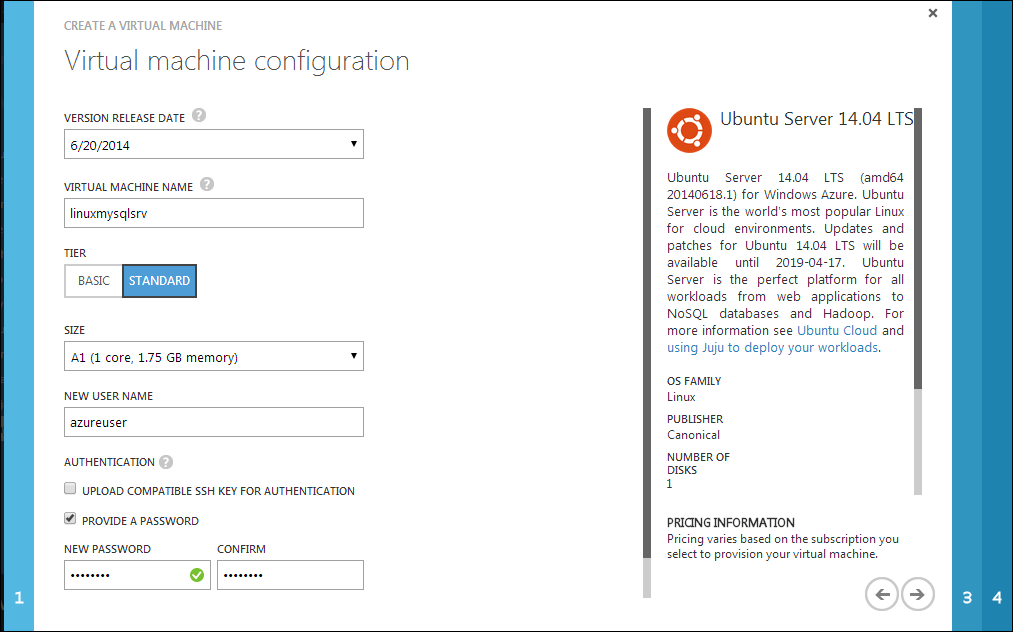Jump to wizard step 4

(x=997, y=598)
